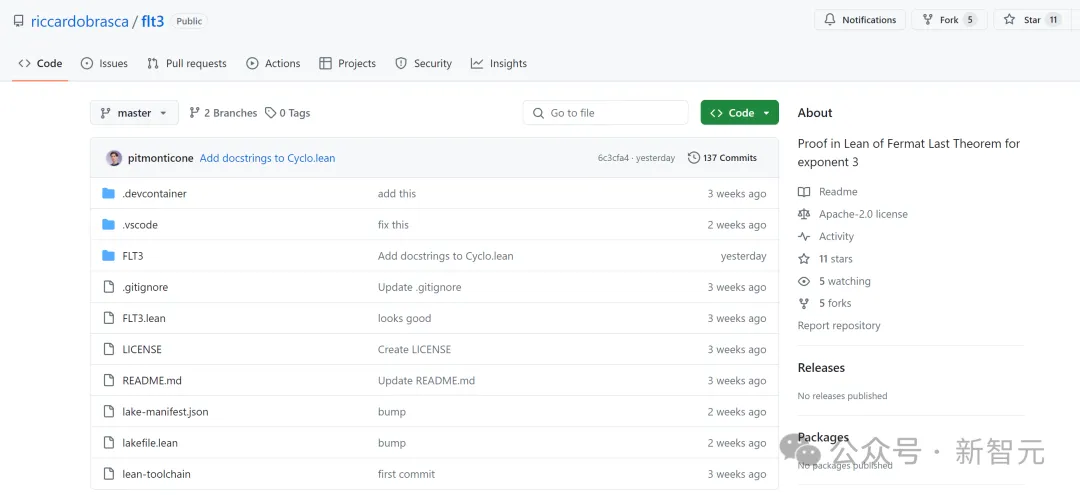
Task: Expand the master branch dropdown
Action: [134, 113]
